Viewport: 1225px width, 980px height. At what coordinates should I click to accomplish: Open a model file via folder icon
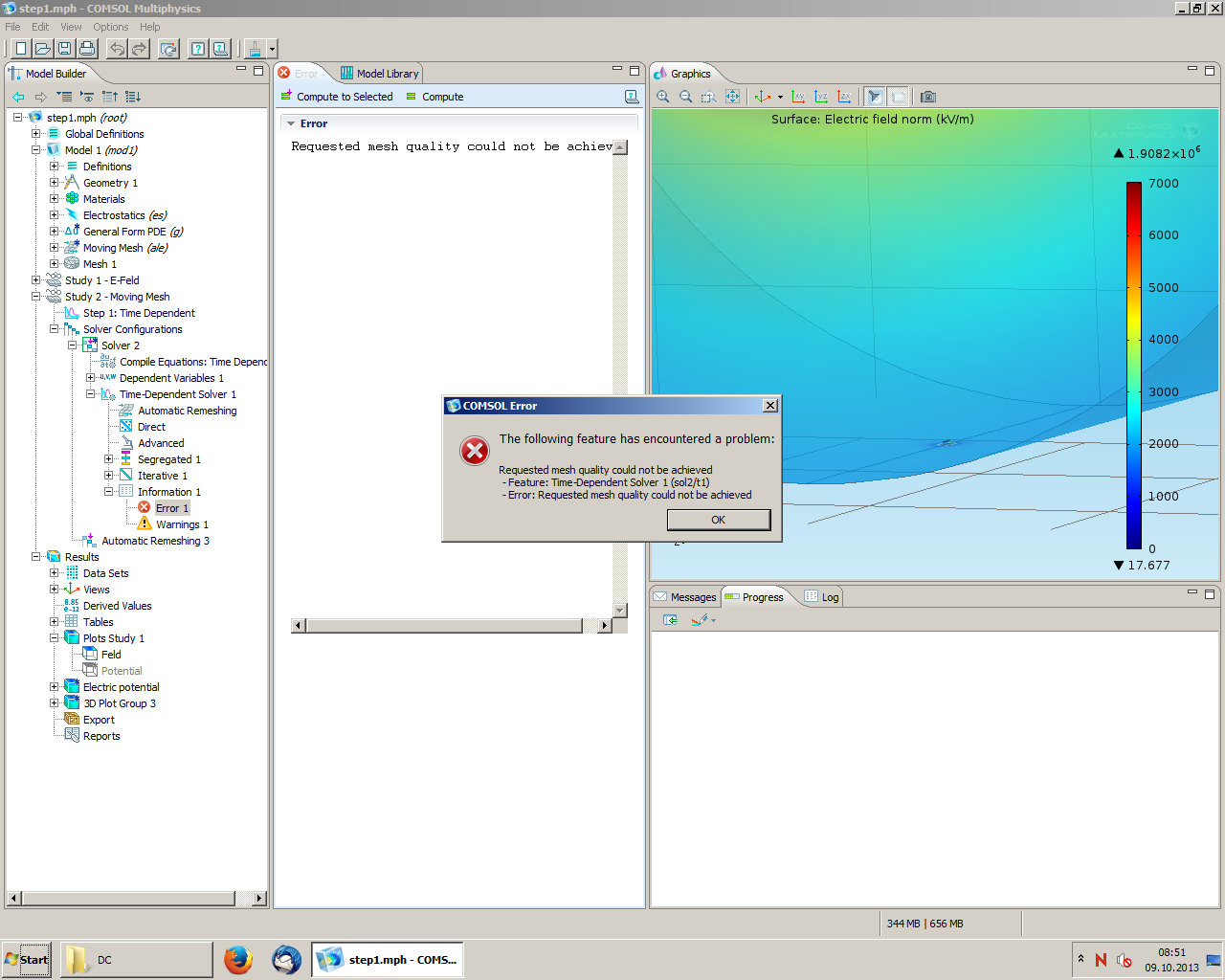(x=43, y=49)
